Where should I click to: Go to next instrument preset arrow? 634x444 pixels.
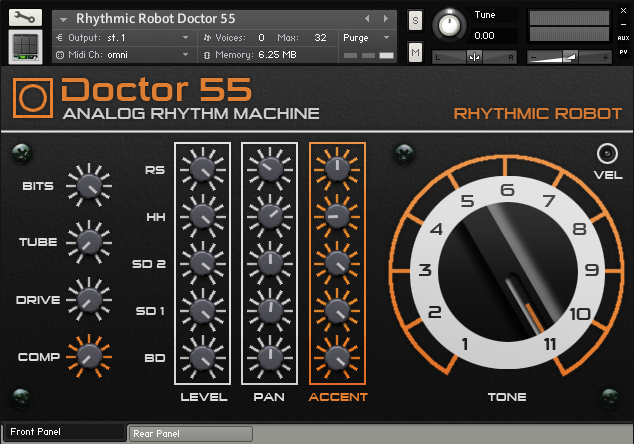386,19
